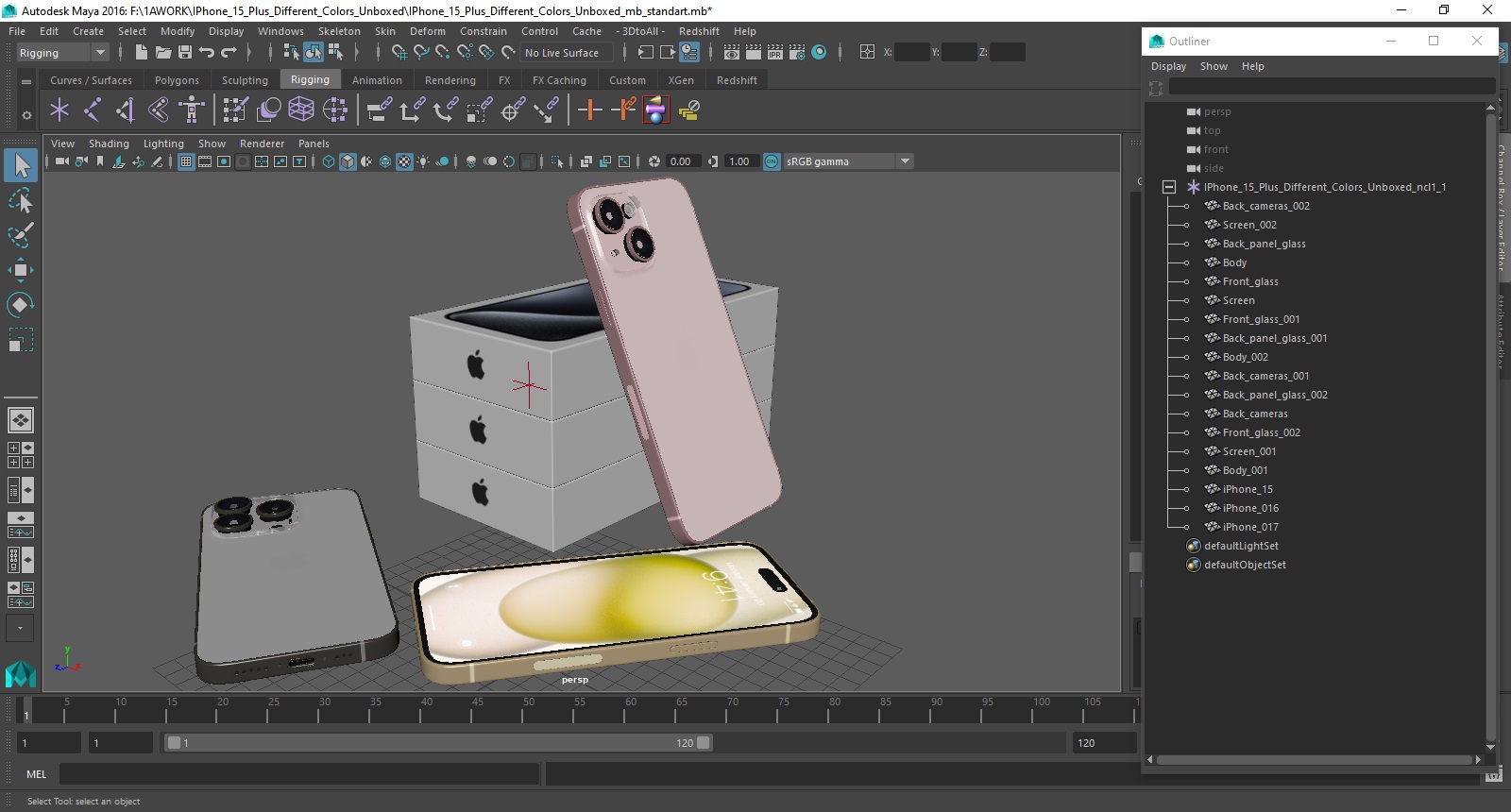This screenshot has height=812, width=1511.
Task: Save the scene with the floppy disk icon
Action: click(185, 53)
